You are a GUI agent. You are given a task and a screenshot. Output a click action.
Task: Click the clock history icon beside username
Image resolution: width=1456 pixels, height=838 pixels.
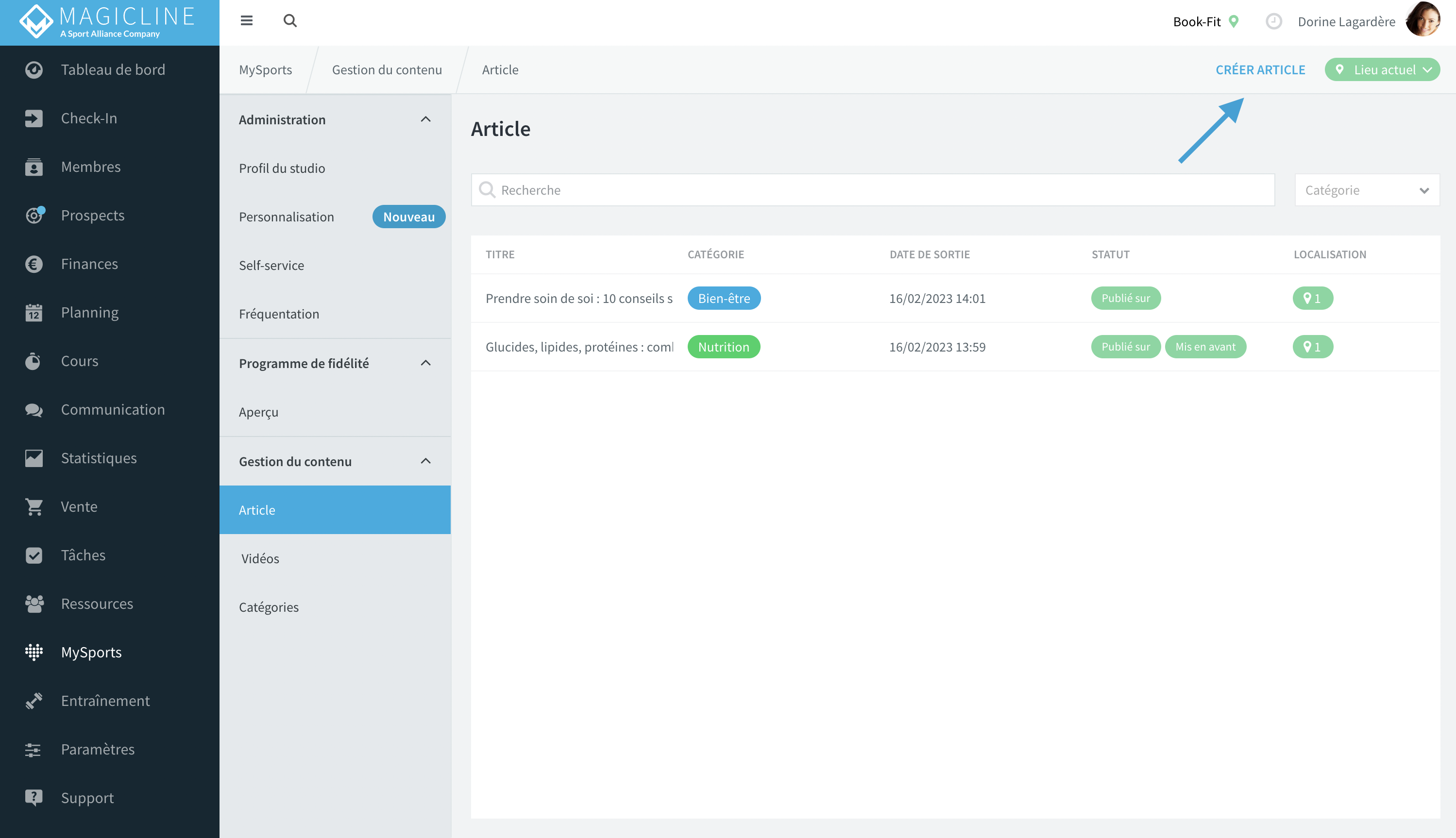point(1273,21)
